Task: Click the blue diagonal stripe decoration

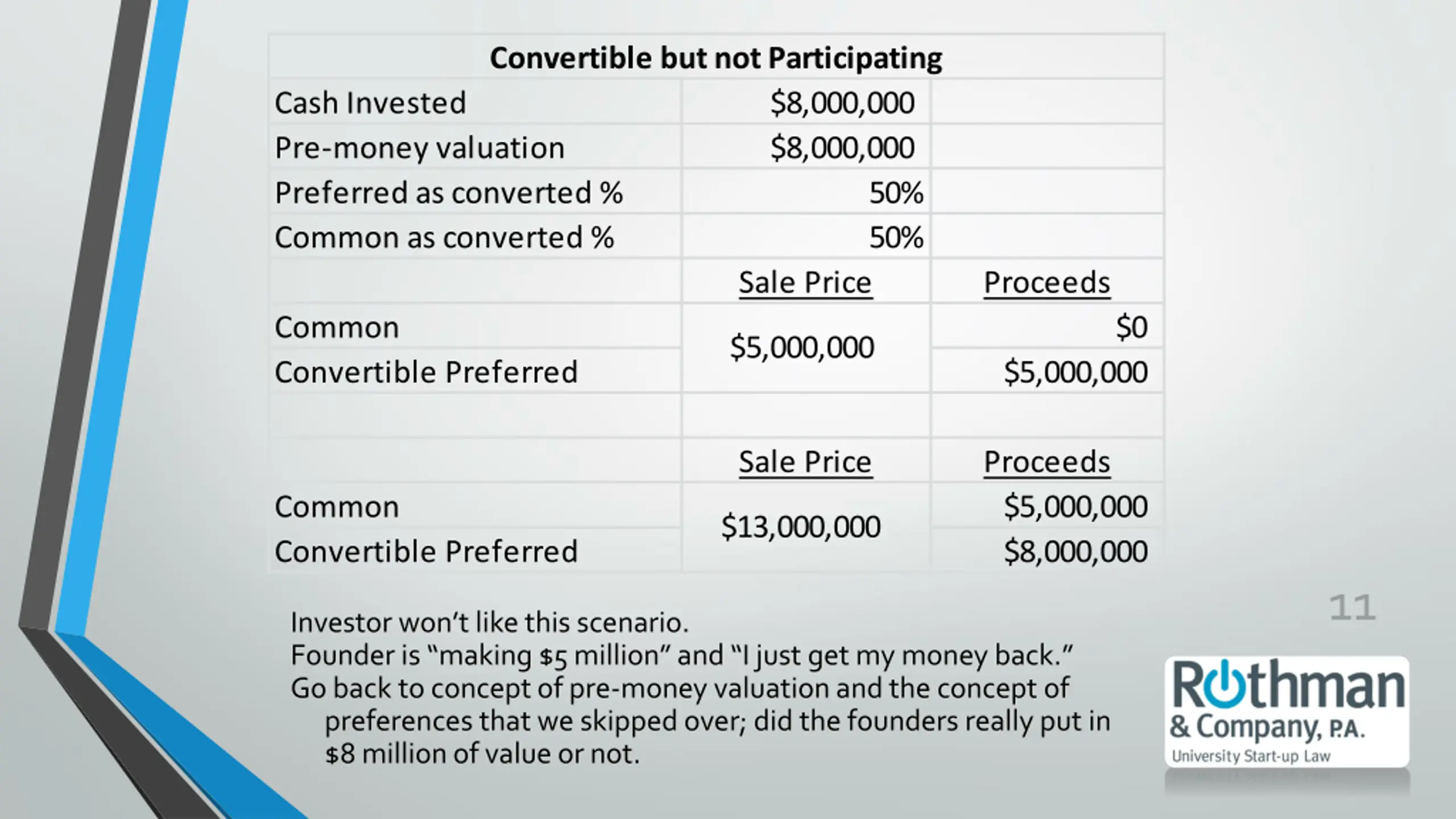Action: tap(122, 318)
